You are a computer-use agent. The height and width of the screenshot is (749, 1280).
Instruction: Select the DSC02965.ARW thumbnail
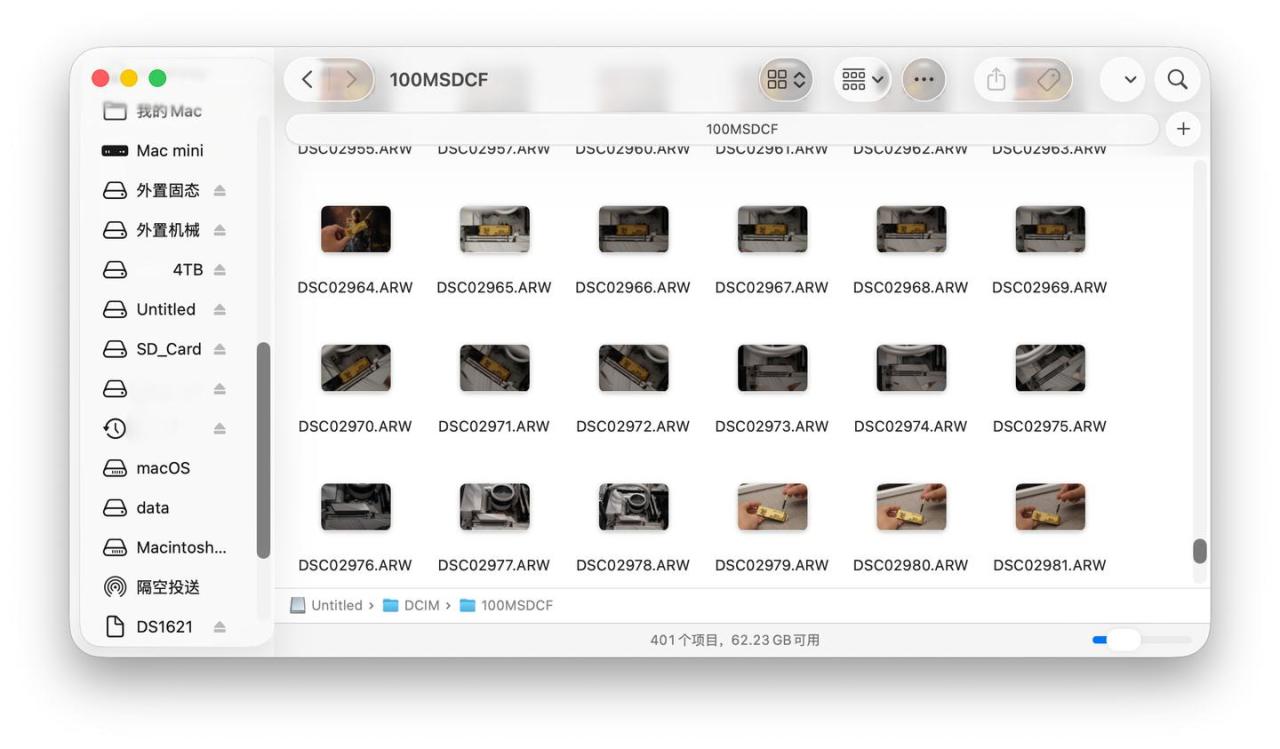tap(494, 229)
